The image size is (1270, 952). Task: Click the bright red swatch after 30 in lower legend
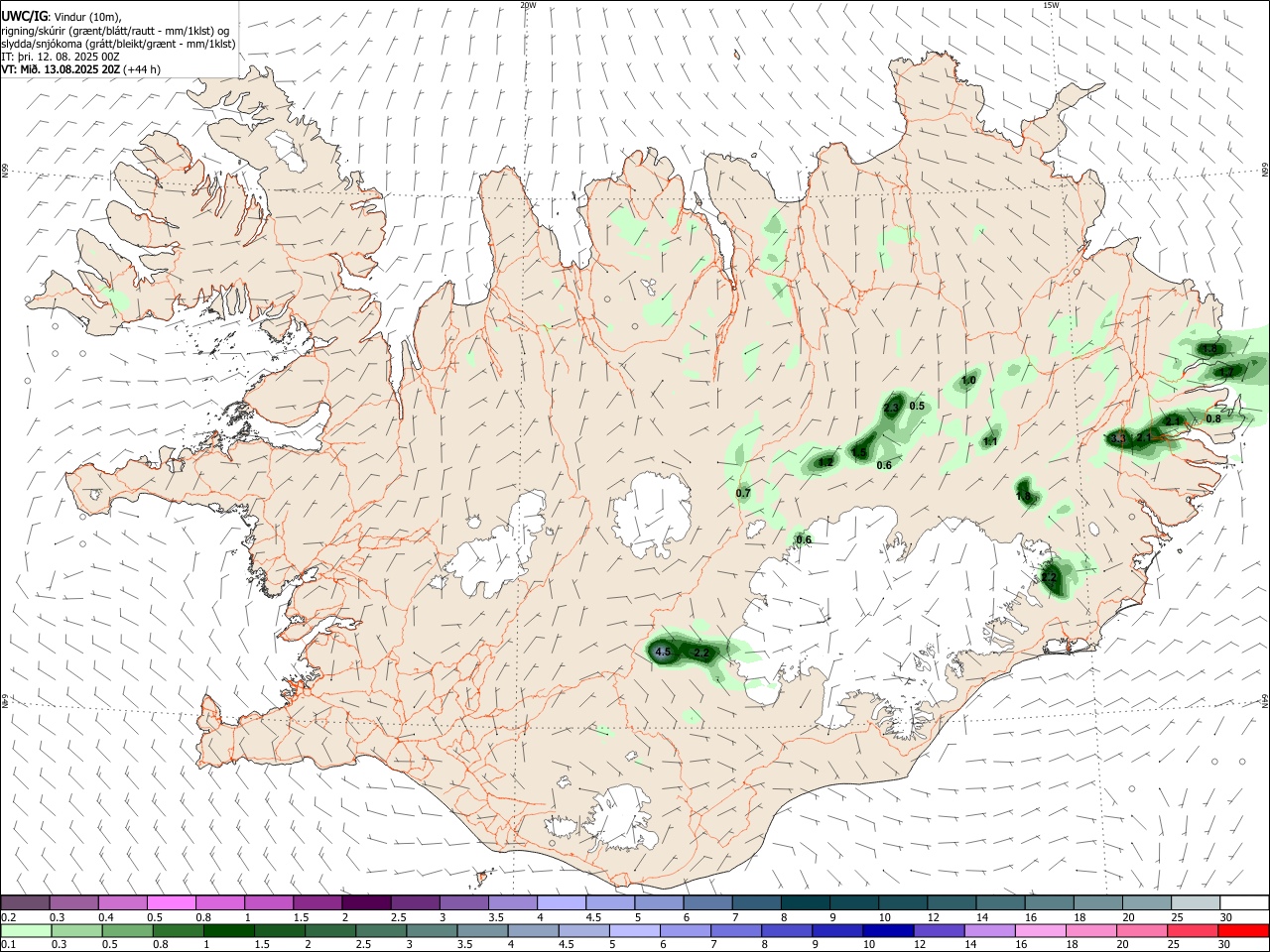1244,930
